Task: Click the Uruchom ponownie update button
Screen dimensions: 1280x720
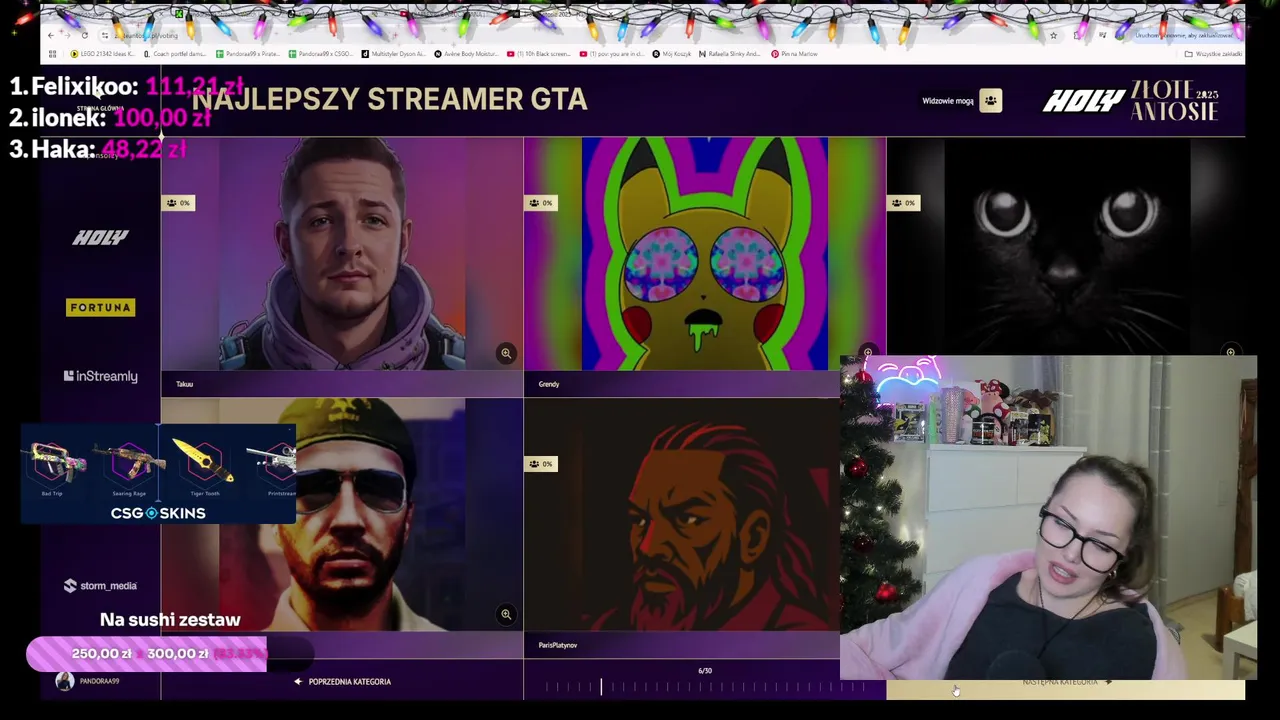Action: (x=1186, y=35)
